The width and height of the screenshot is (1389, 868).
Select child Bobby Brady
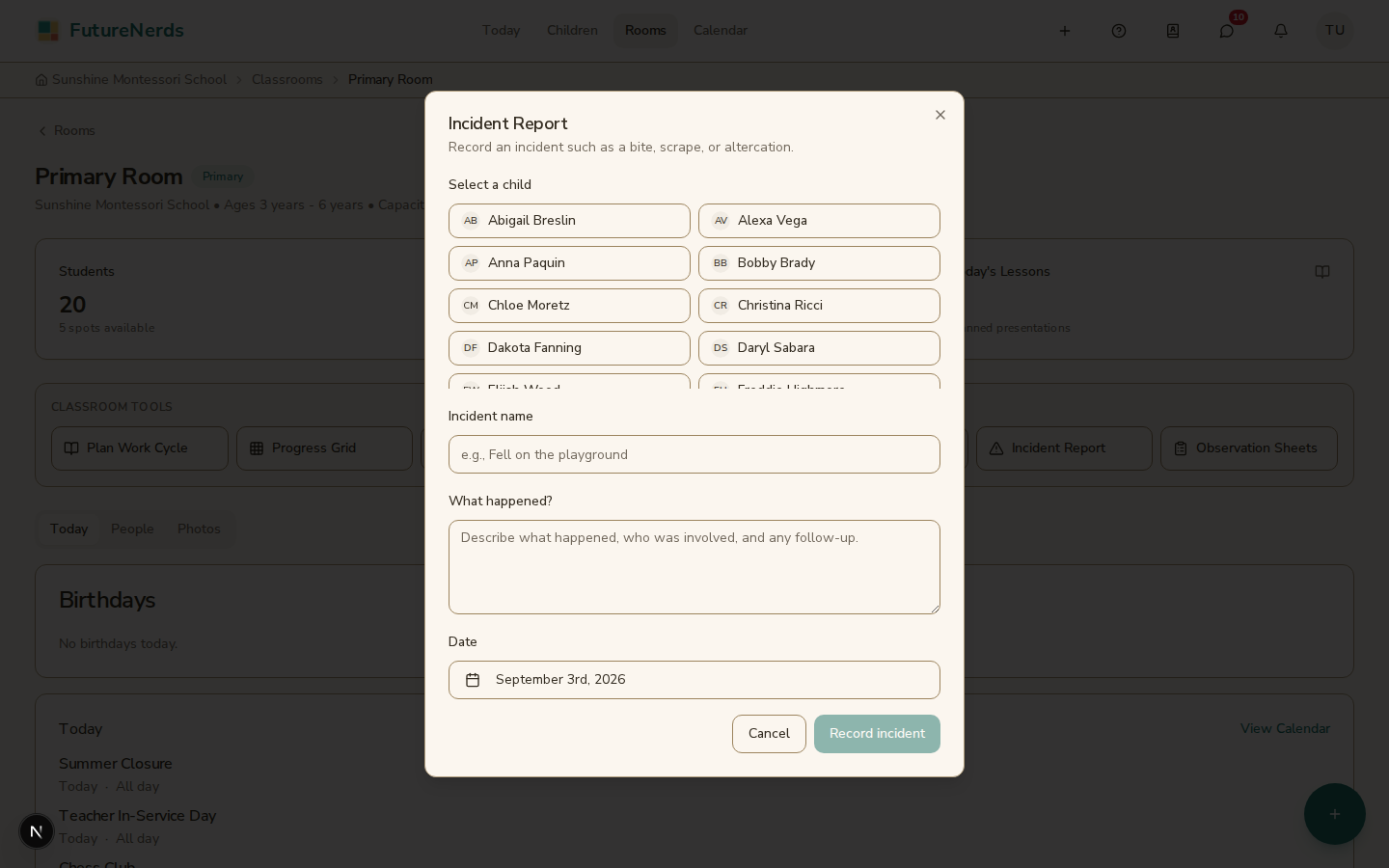(x=819, y=263)
